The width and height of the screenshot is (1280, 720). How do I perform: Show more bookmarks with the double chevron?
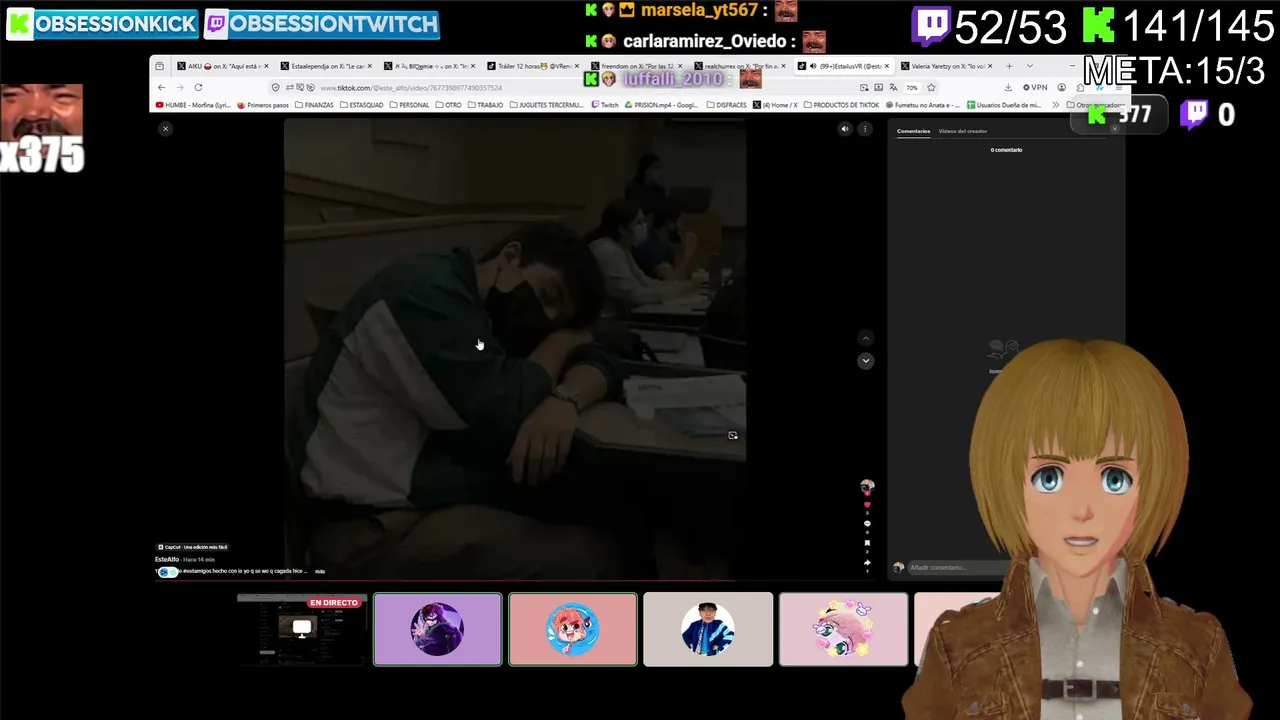click(1055, 105)
